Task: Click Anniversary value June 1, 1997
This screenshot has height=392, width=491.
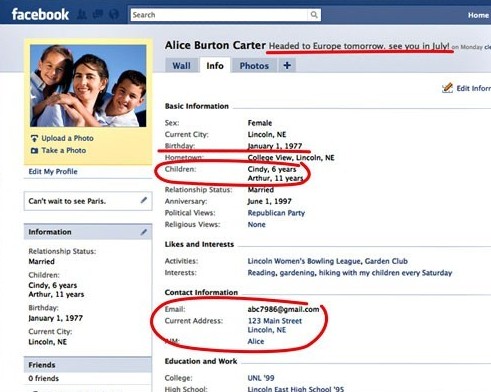Action: [270, 201]
